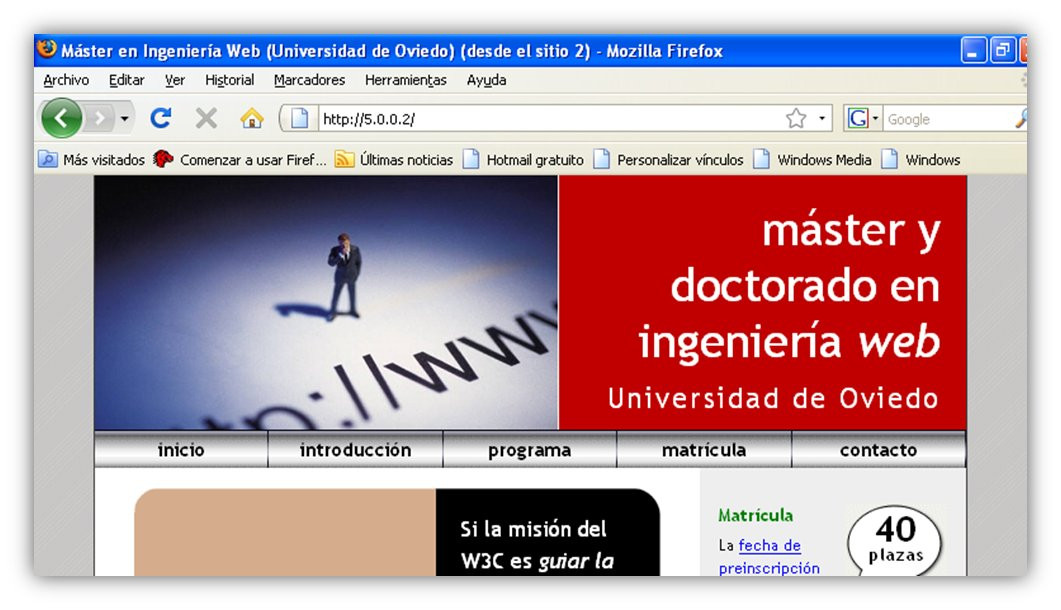The width and height of the screenshot is (1061, 610).
Task: Click the Google search input box
Action: pos(947,119)
